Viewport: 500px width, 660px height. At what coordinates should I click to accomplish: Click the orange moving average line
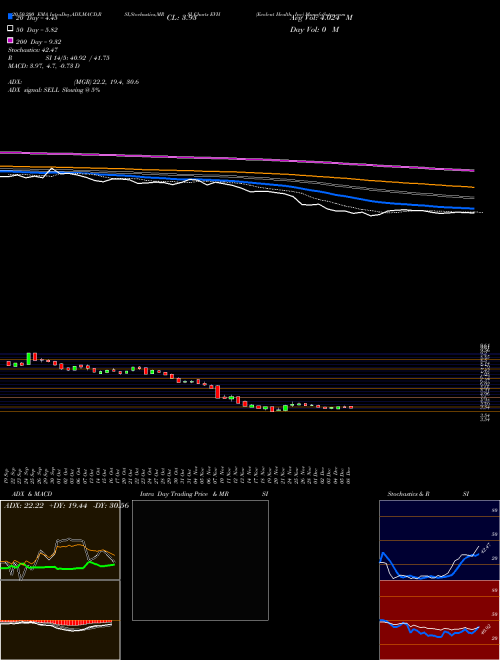tap(237, 172)
